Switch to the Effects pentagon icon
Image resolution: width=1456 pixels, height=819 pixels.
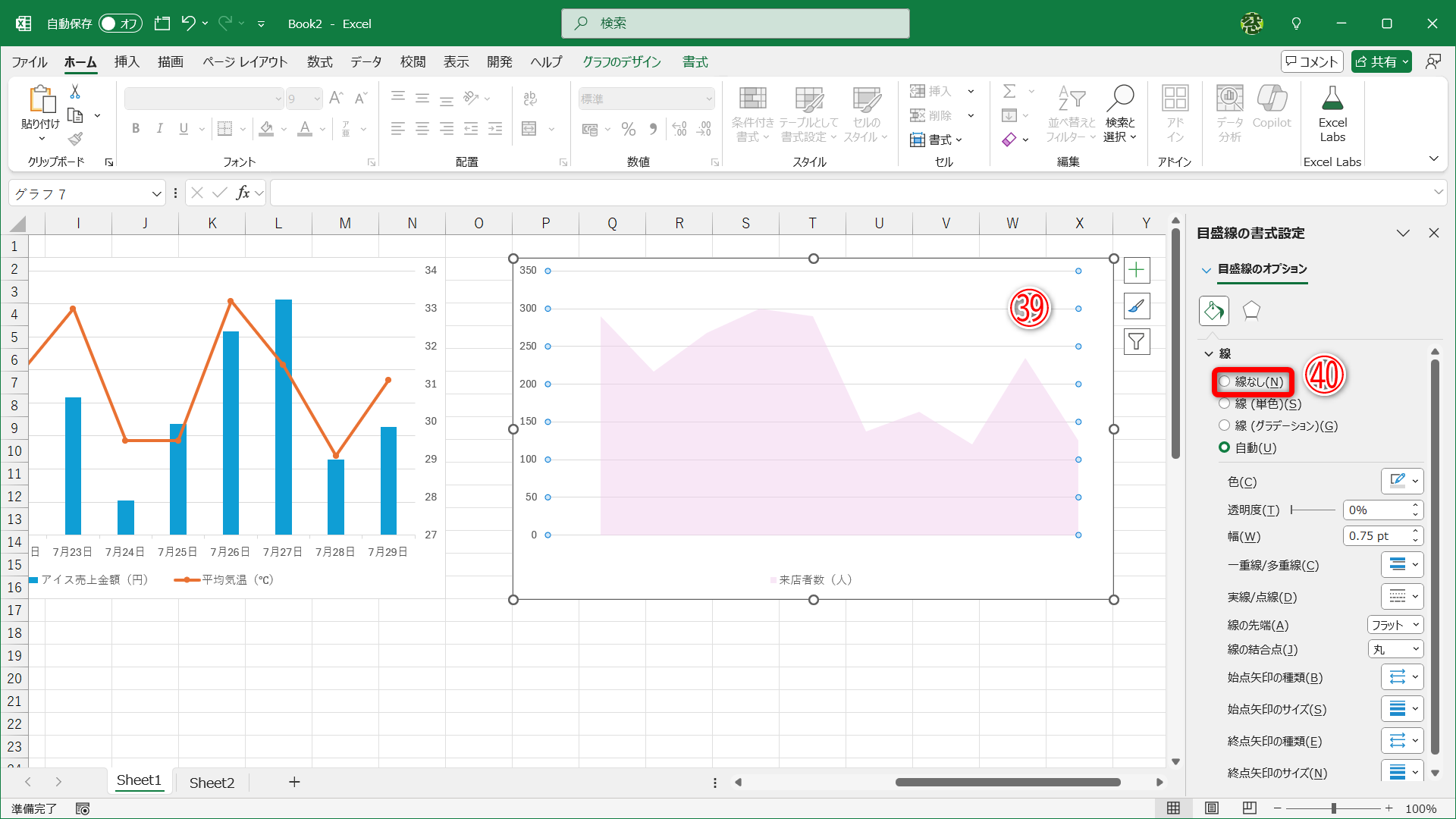(x=1251, y=310)
